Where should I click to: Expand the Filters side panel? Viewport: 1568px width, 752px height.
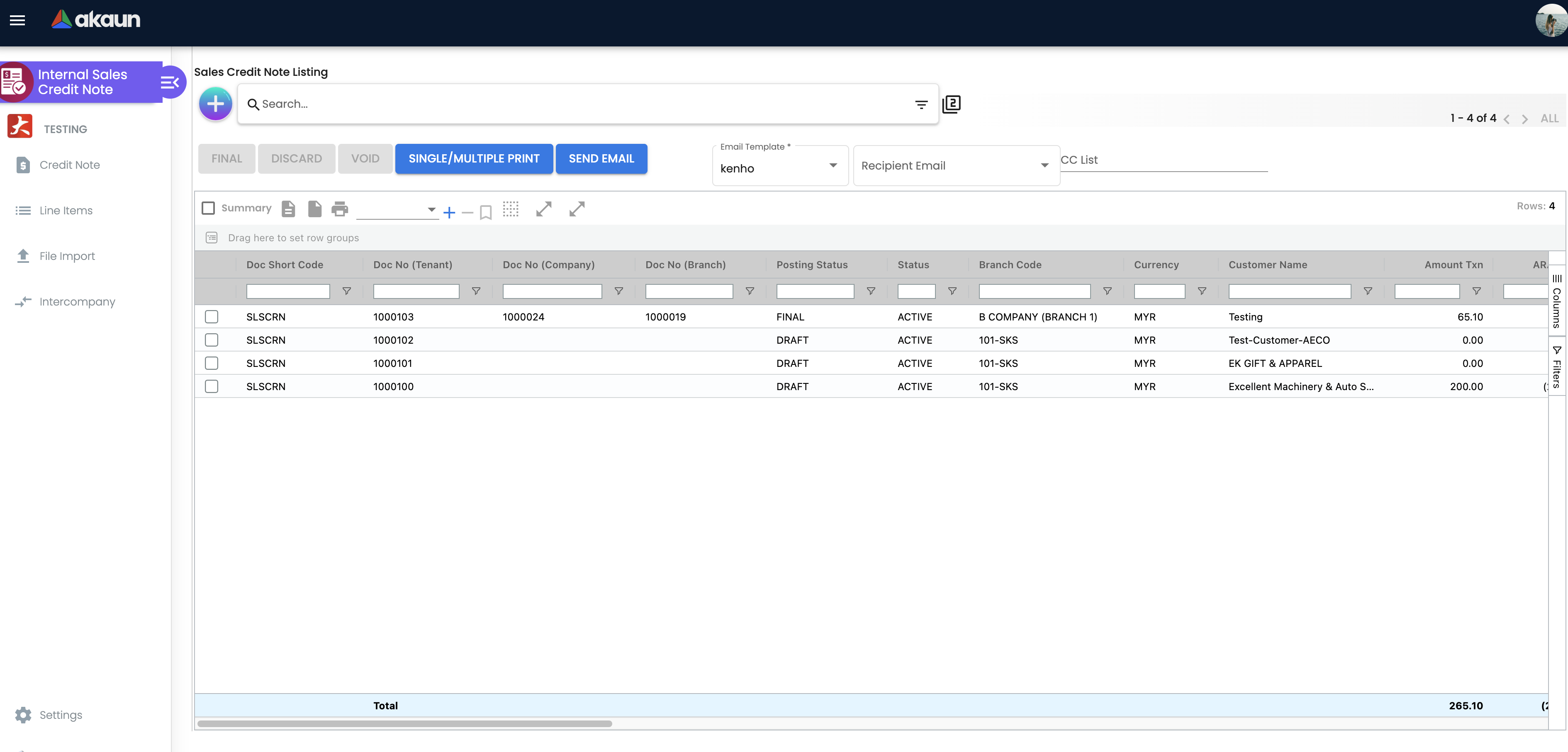tap(1557, 366)
